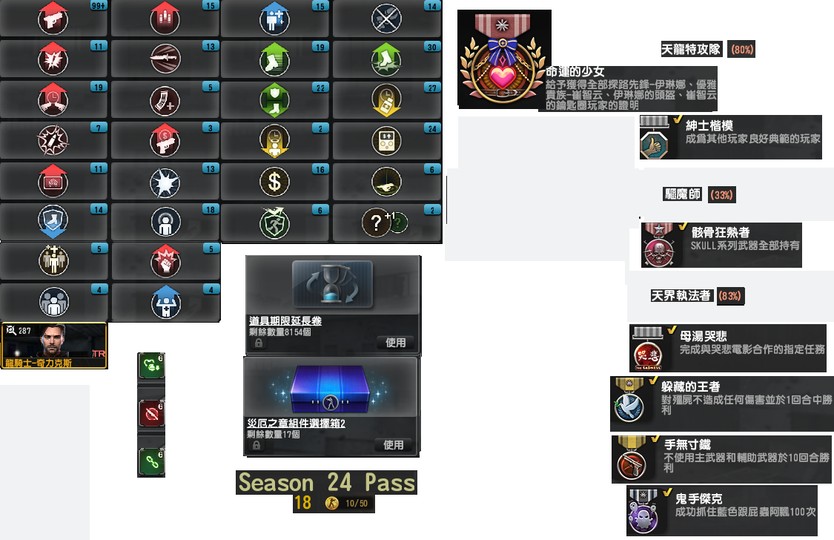This screenshot has width=834, height=540.
Task: Choose the dollar sign icon with count 16
Action: [274, 181]
